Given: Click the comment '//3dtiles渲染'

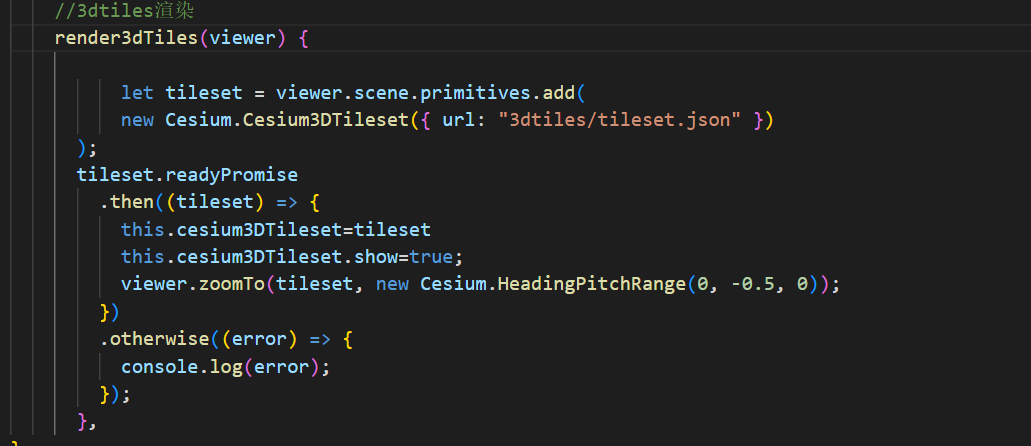Looking at the screenshot, I should click(x=125, y=11).
